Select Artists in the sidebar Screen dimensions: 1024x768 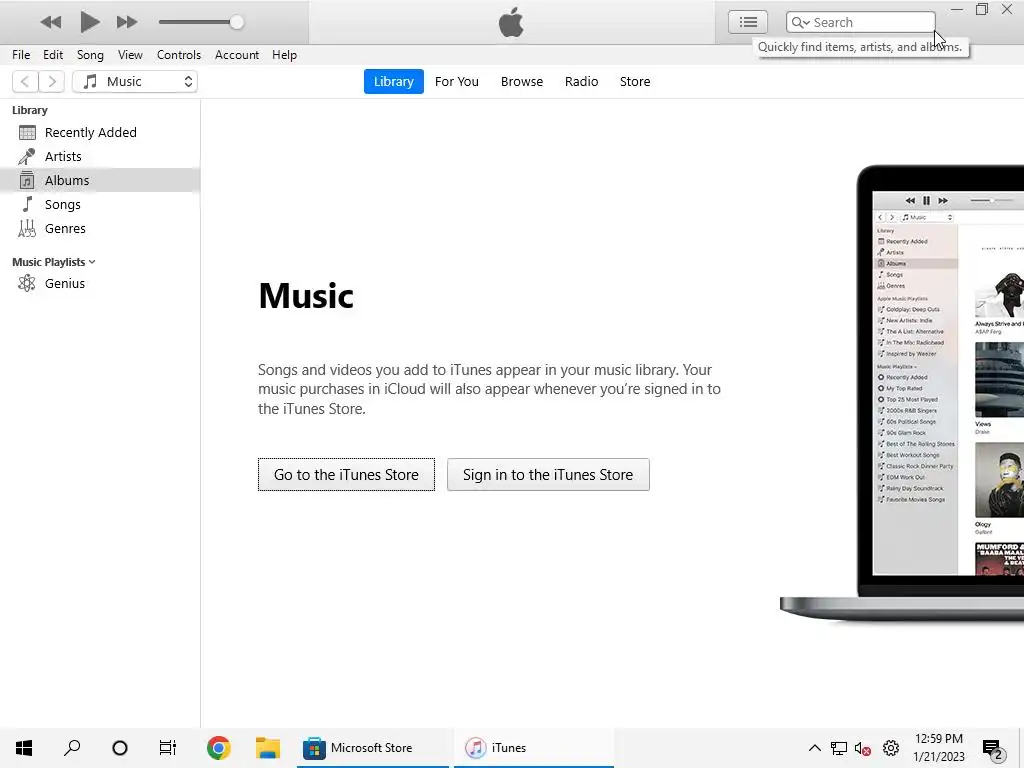(x=100, y=157)
